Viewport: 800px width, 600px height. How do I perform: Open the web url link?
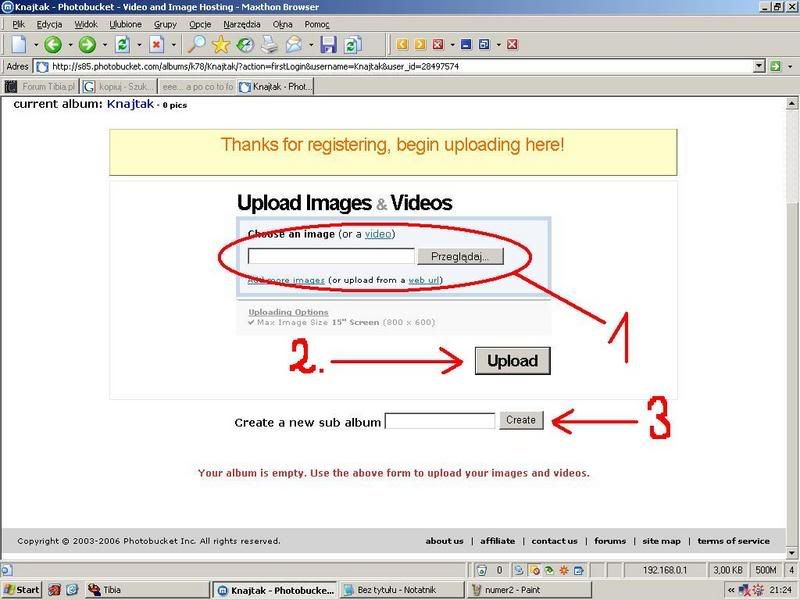[x=423, y=280]
